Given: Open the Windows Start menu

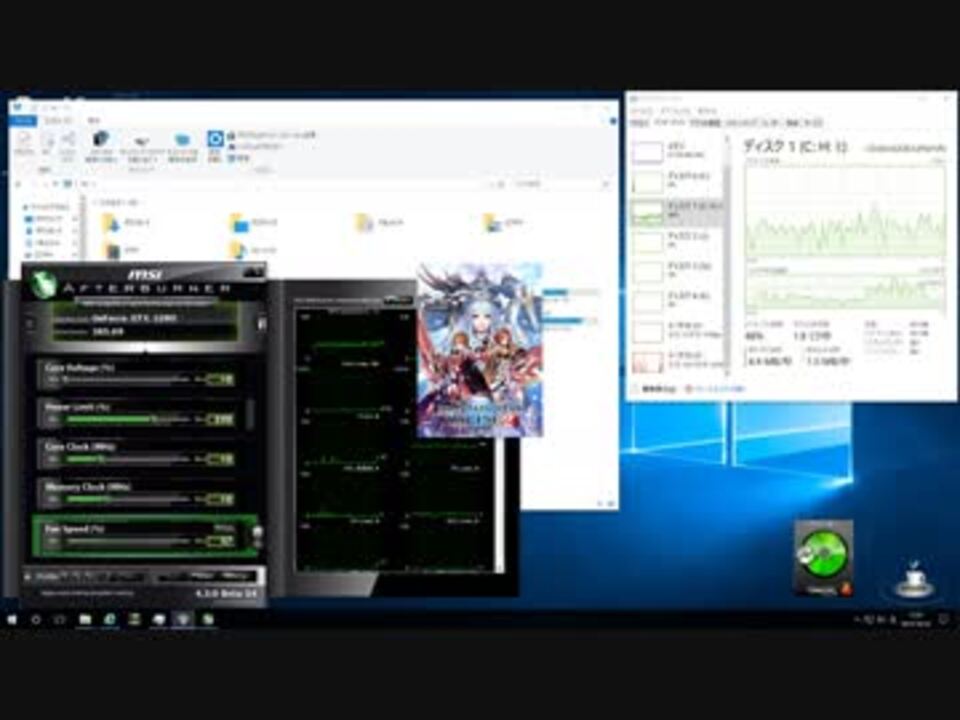Looking at the screenshot, I should pyautogui.click(x=12, y=620).
